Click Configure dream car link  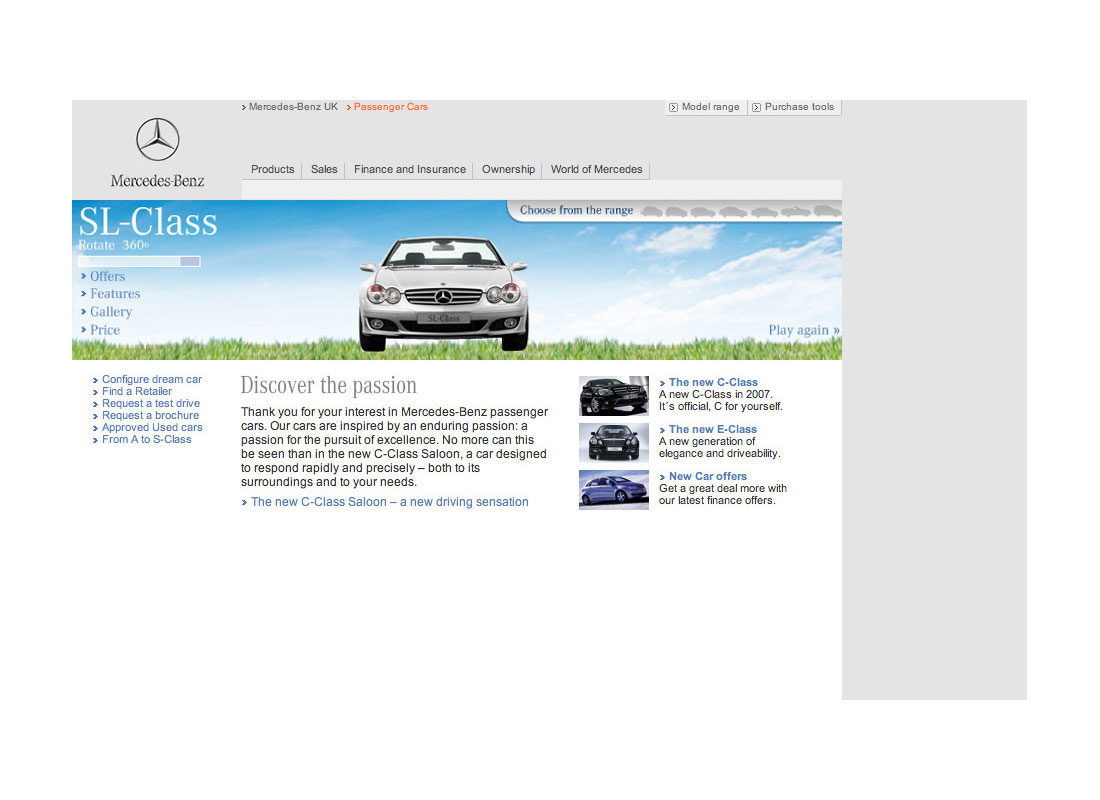coord(151,380)
